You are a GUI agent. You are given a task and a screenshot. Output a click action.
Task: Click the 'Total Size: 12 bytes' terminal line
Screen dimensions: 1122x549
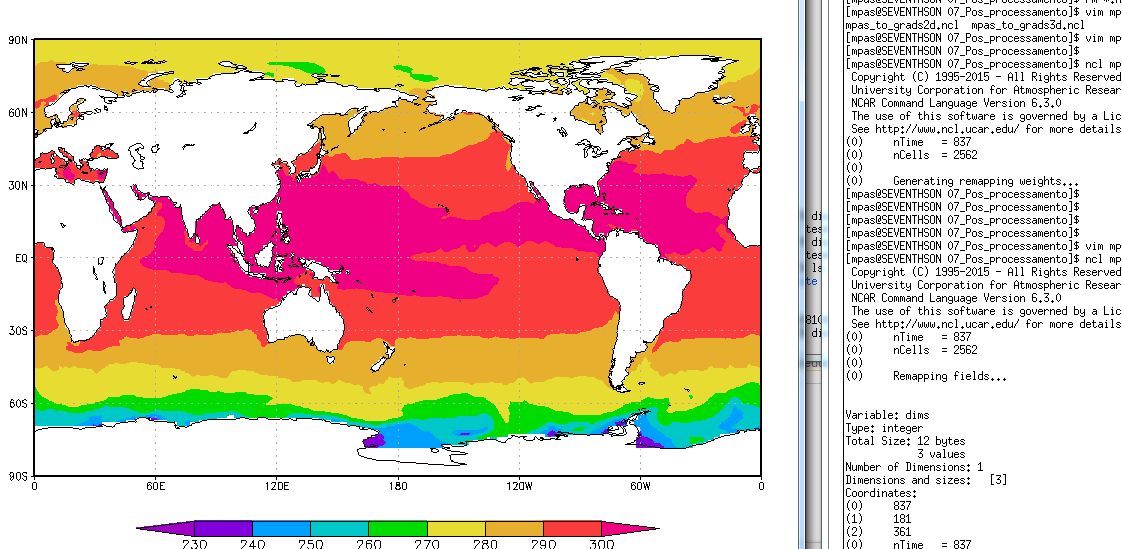click(903, 441)
